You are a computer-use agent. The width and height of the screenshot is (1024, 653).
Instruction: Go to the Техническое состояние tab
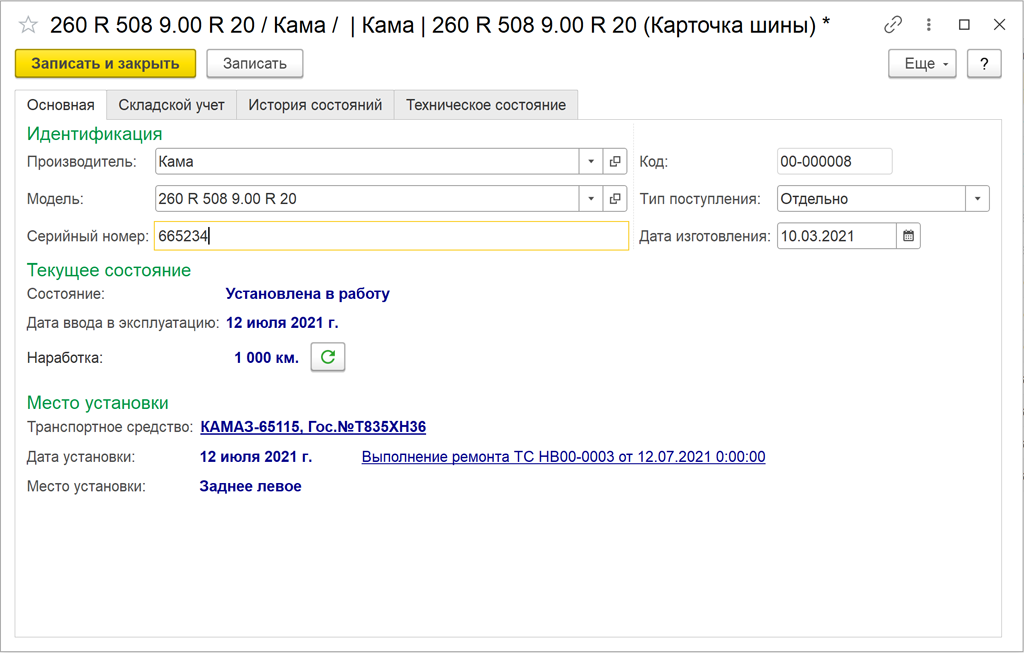[485, 105]
